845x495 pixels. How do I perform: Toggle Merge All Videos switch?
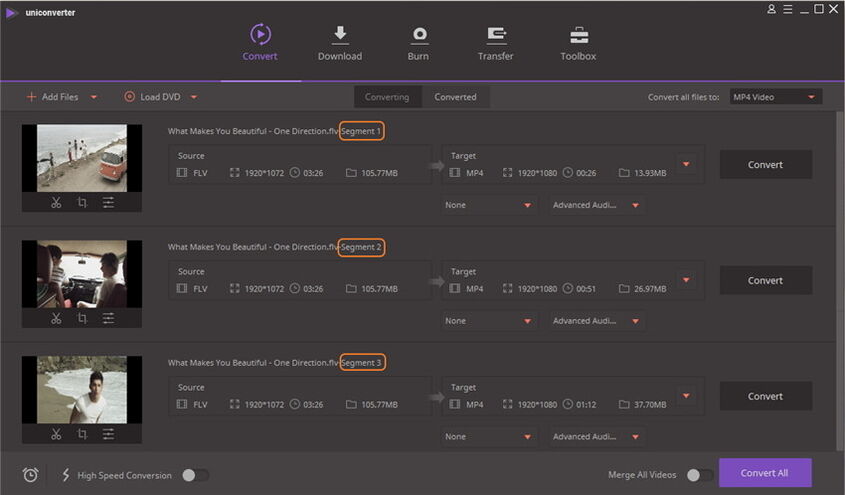pyautogui.click(x=700, y=475)
